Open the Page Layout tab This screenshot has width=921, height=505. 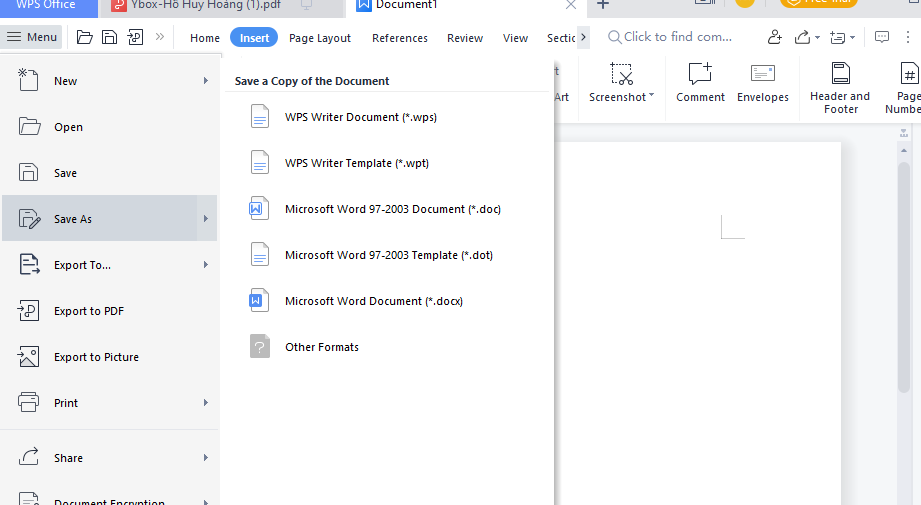(320, 38)
